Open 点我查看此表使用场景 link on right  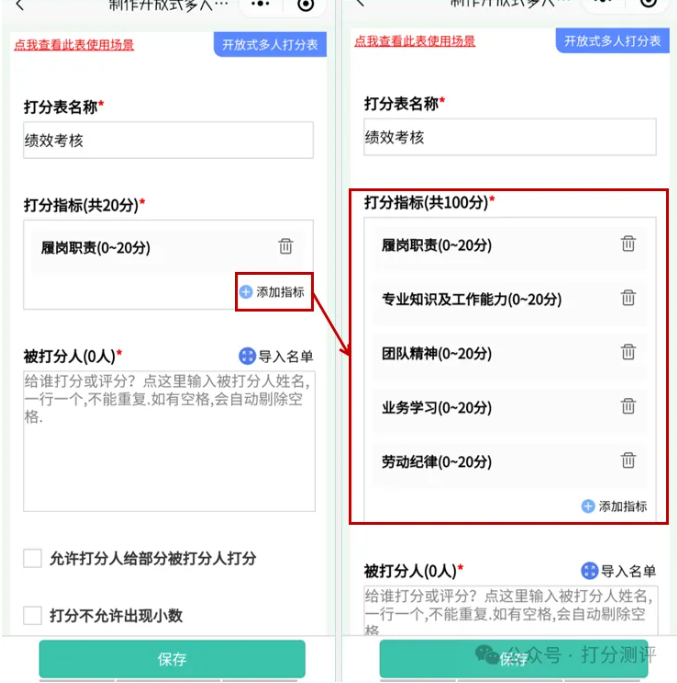pos(415,41)
